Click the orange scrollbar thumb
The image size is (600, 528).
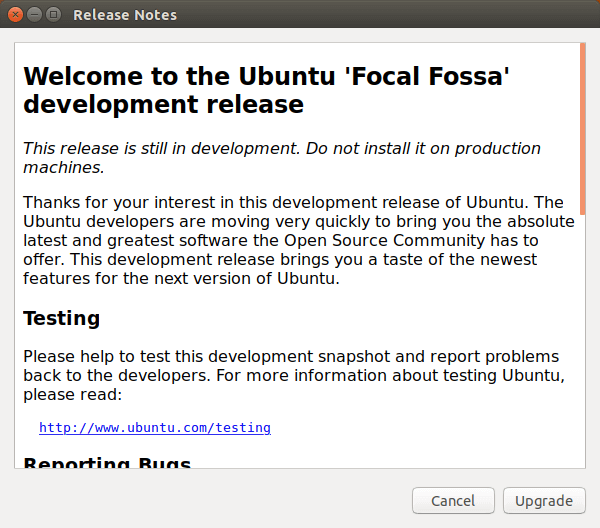[x=582, y=130]
